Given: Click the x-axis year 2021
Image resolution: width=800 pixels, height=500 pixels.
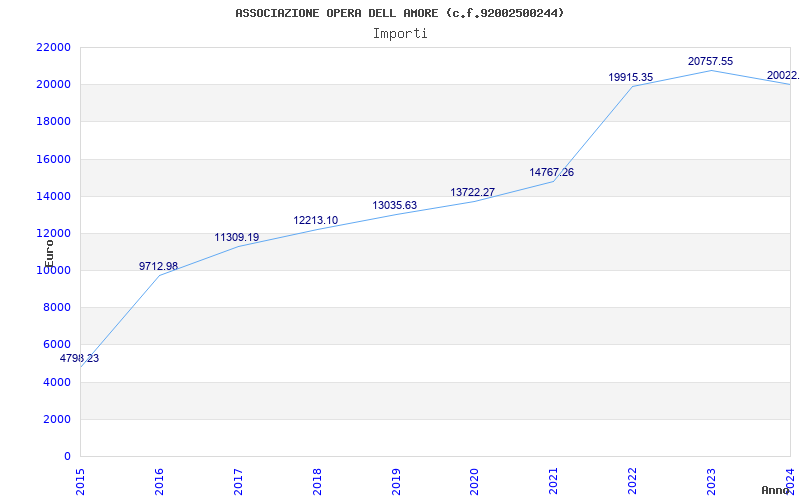Looking at the screenshot, I should pos(554,481).
